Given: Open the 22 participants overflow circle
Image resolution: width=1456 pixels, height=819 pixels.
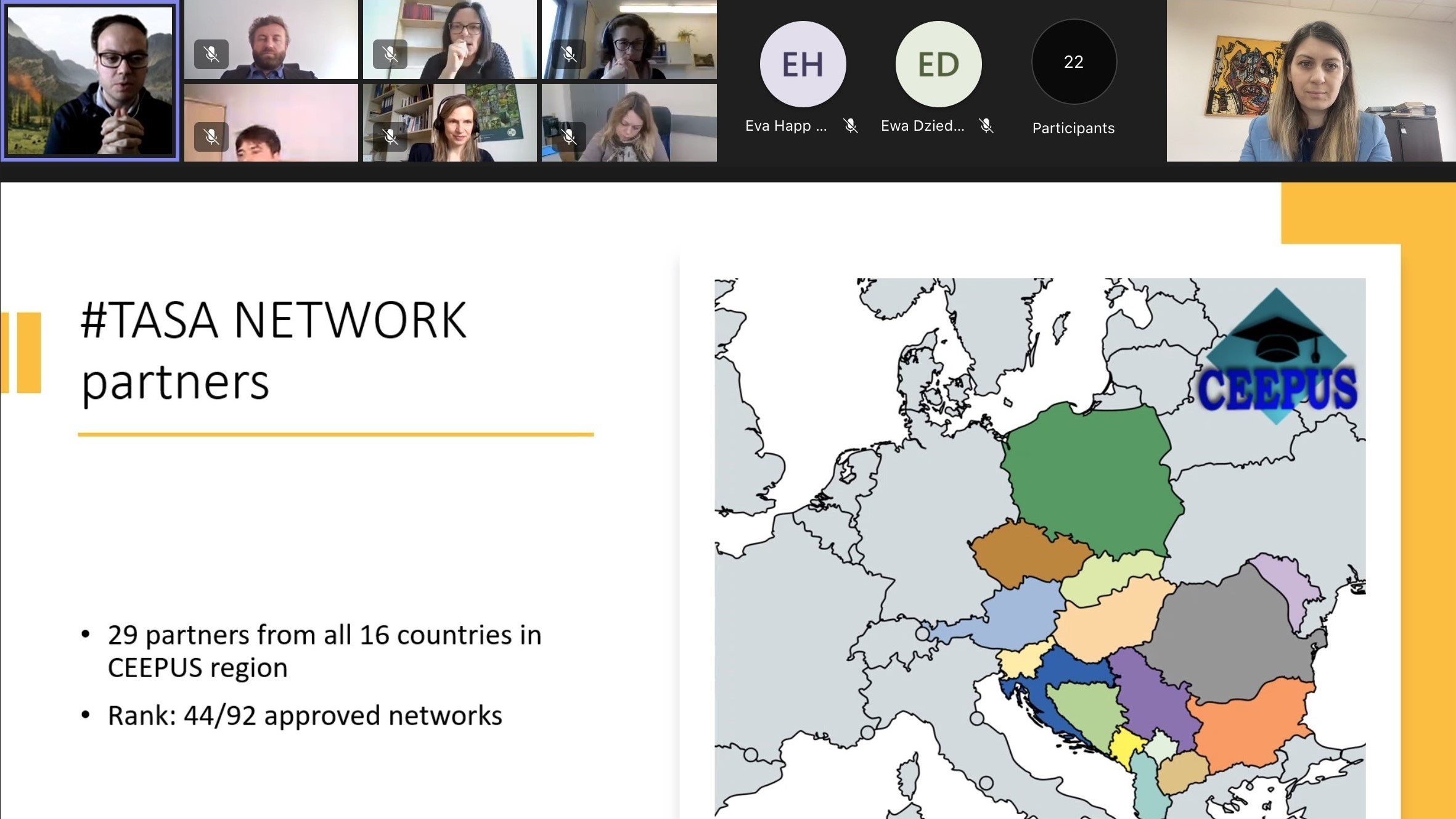Looking at the screenshot, I should coord(1074,62).
